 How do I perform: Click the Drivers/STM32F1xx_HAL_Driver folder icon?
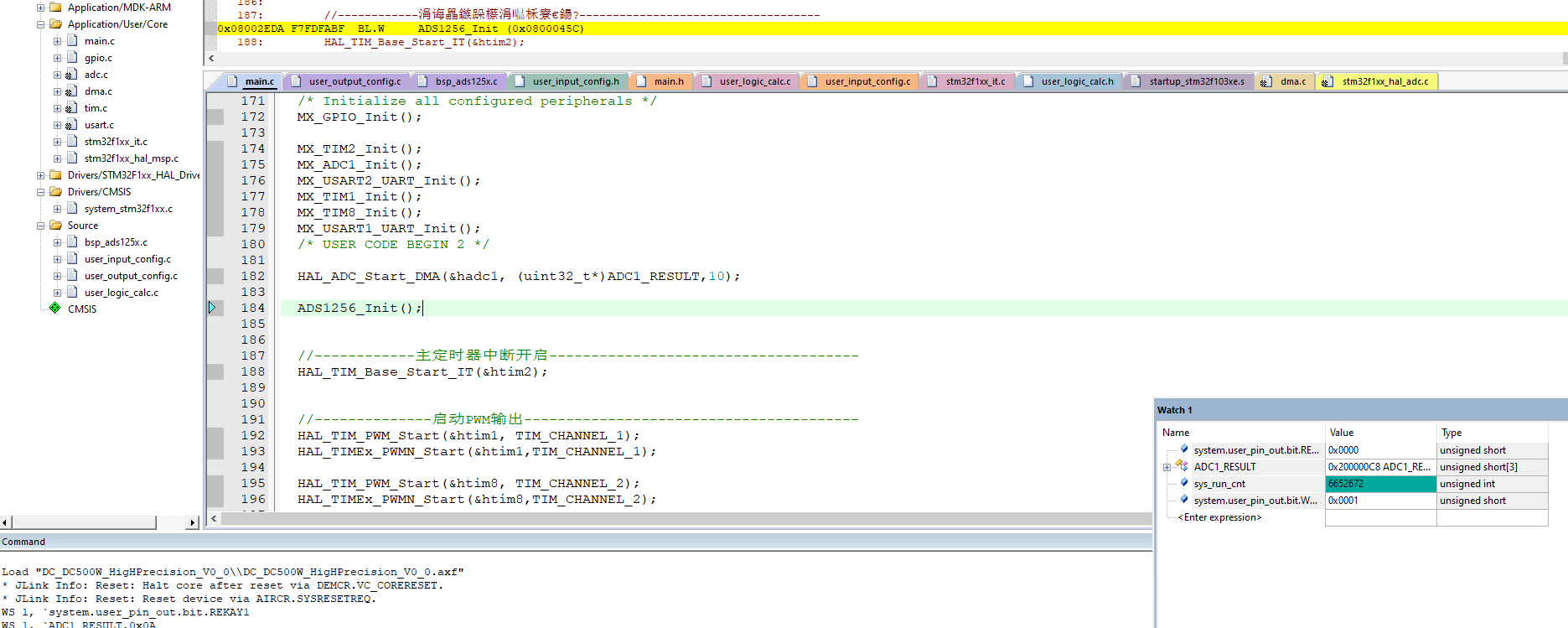pos(55,175)
